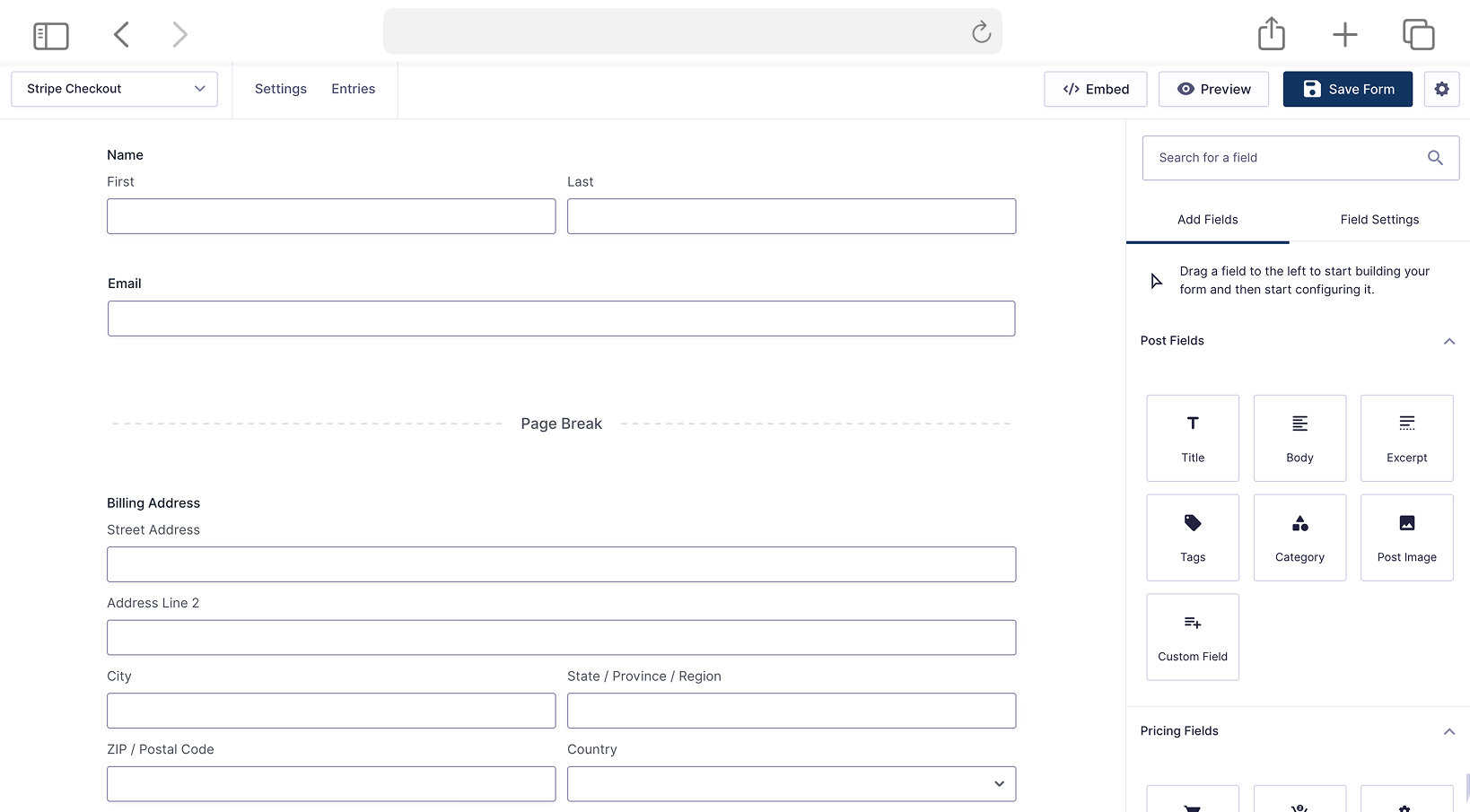Add the Post Image field
1470x812 pixels.
click(1406, 537)
